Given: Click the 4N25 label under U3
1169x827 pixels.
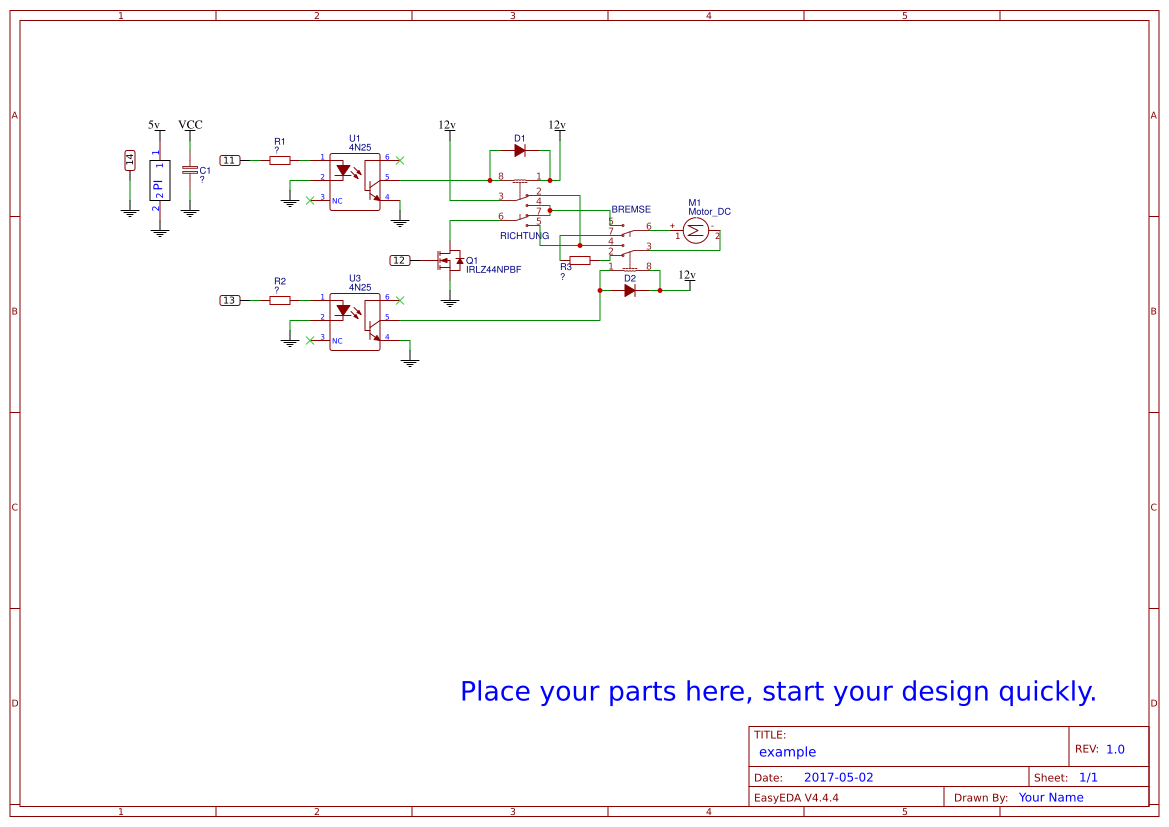Looking at the screenshot, I should (360, 287).
